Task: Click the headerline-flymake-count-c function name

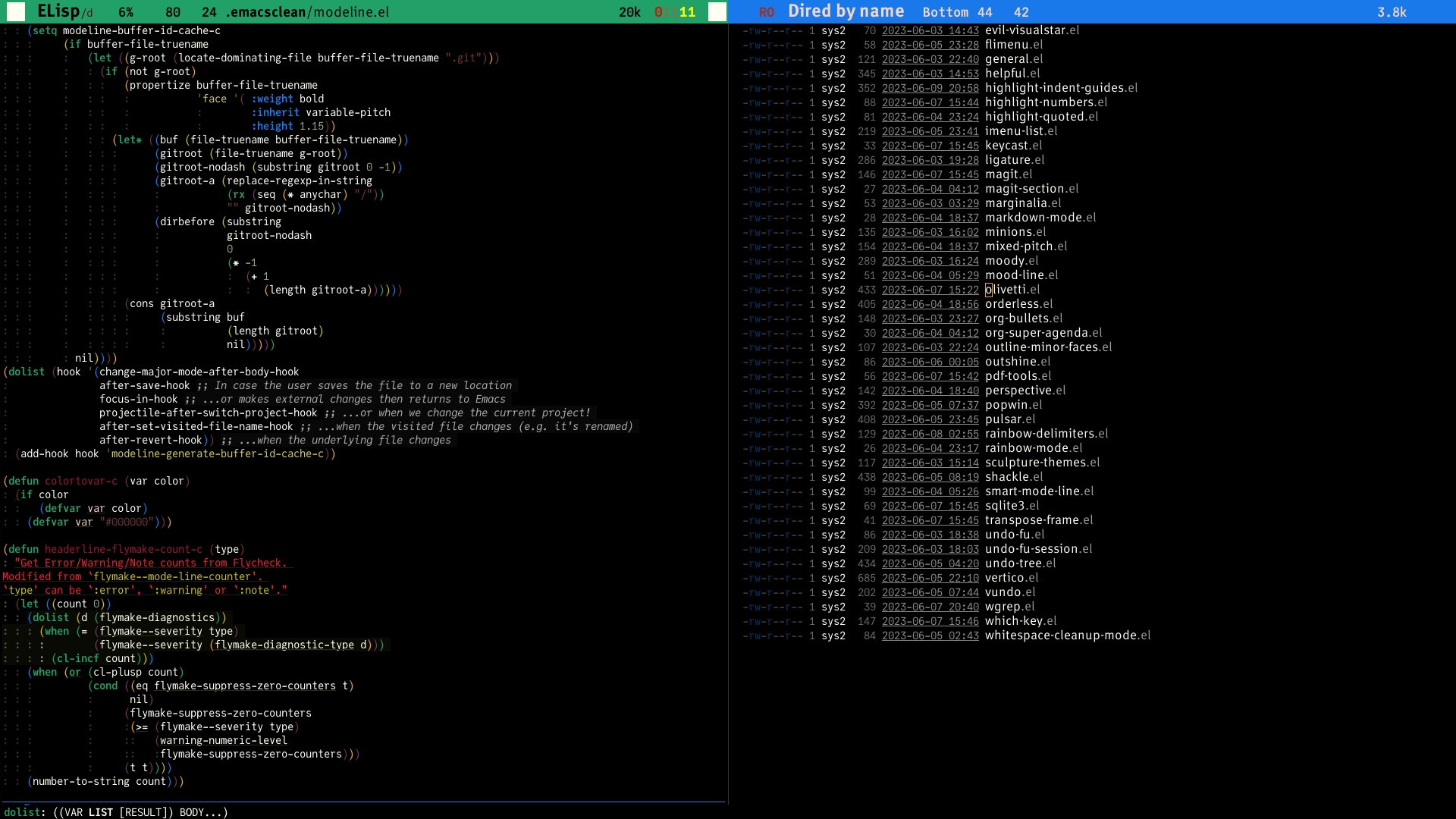Action: [124, 549]
